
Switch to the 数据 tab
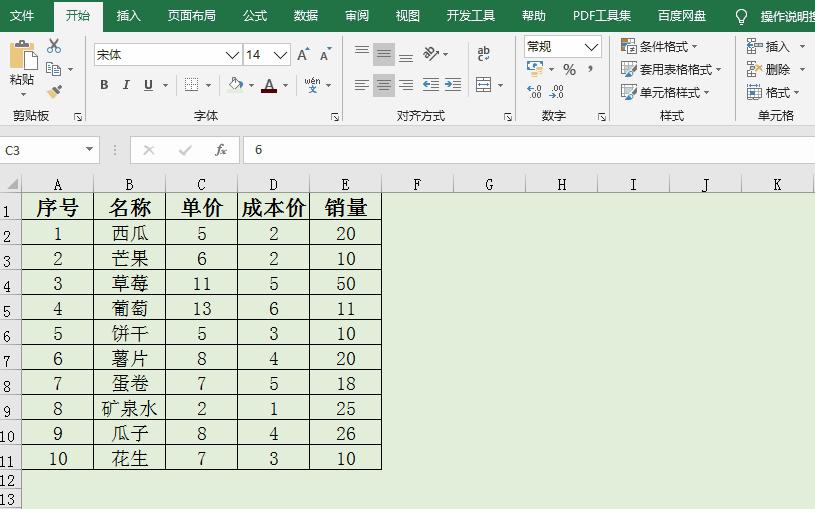[x=306, y=16]
